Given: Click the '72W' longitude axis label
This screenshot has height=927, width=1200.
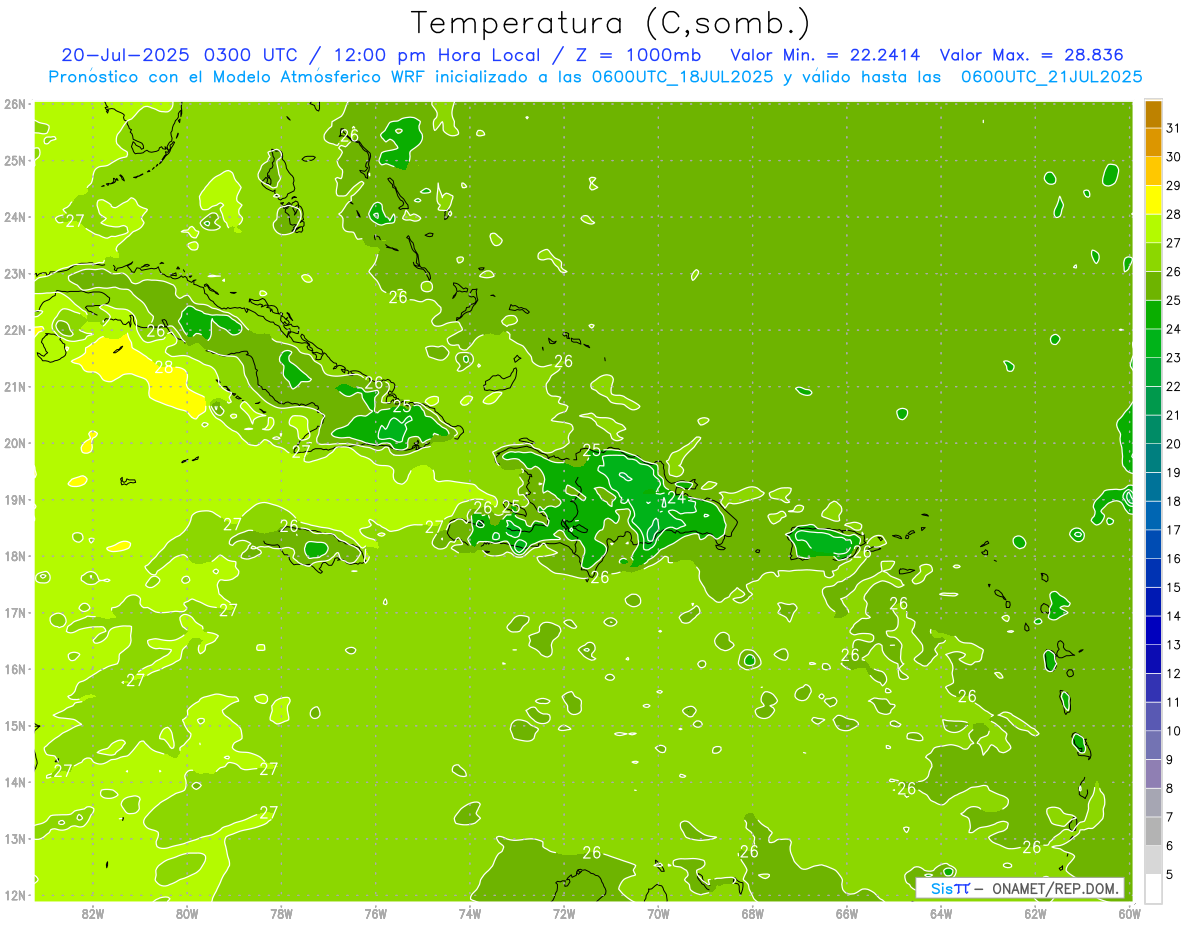Looking at the screenshot, I should (x=564, y=913).
